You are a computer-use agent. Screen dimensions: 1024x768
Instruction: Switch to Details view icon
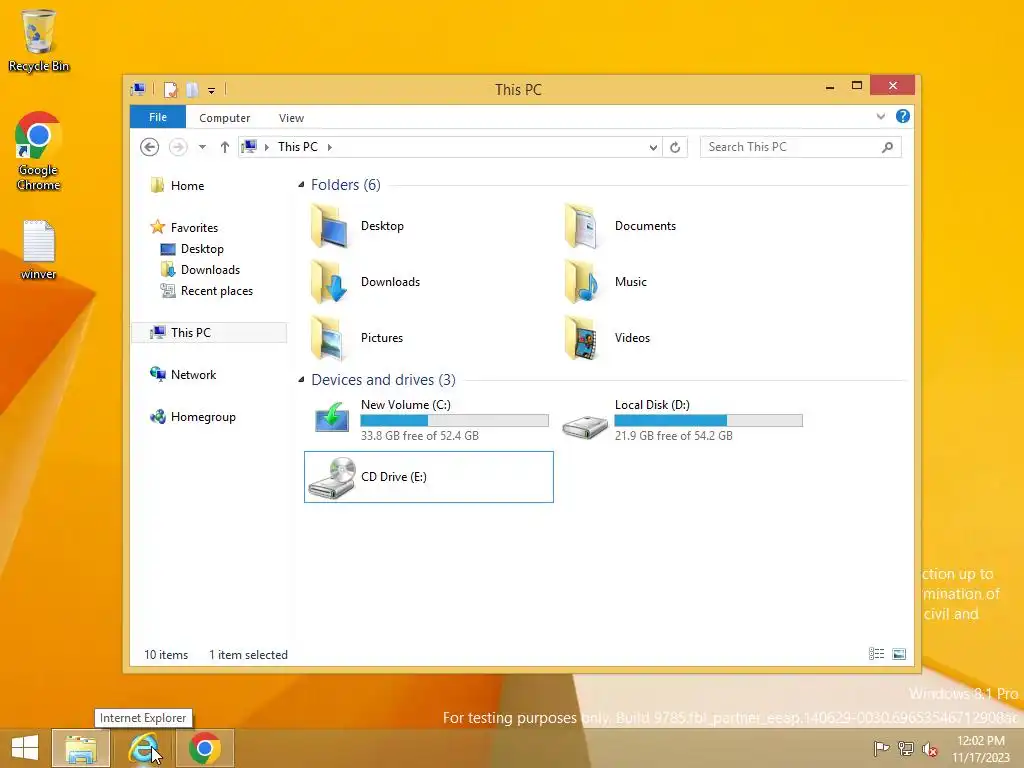point(876,654)
